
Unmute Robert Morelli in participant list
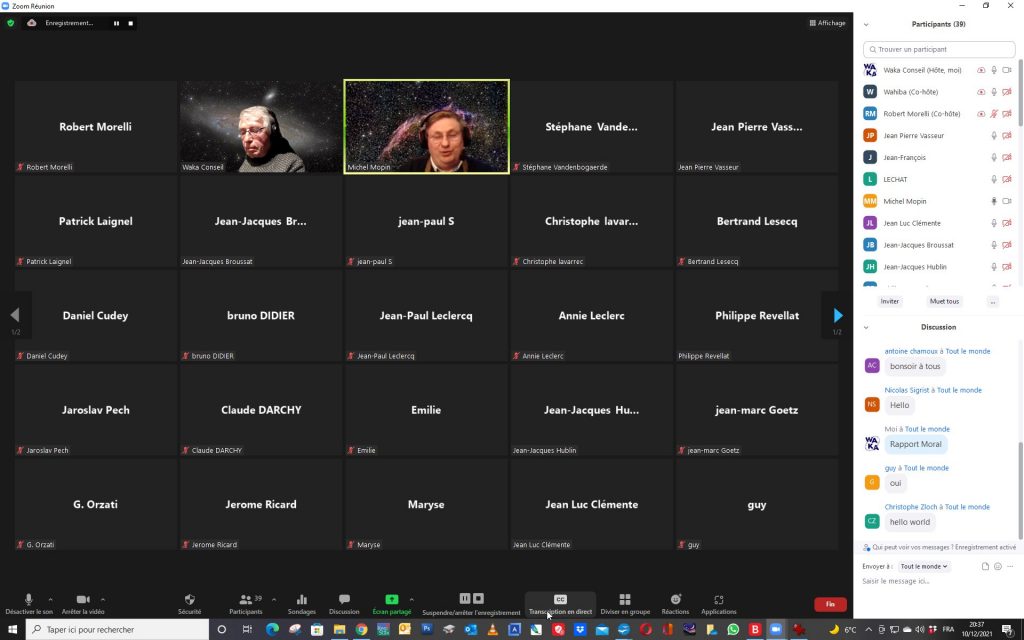point(994,114)
